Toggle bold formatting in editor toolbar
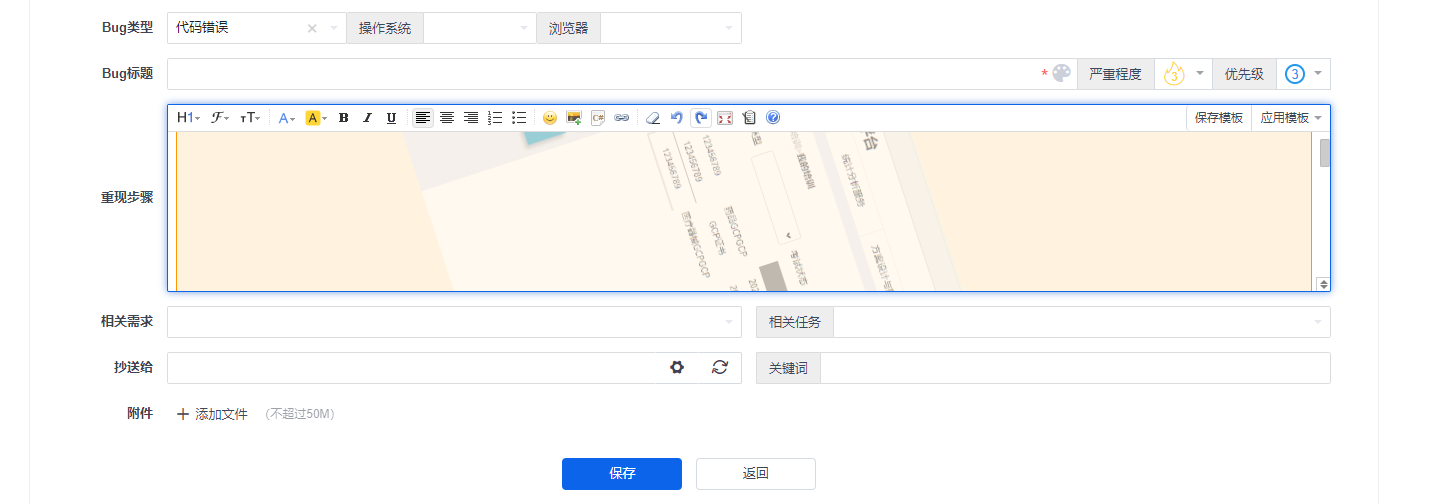 (343, 118)
